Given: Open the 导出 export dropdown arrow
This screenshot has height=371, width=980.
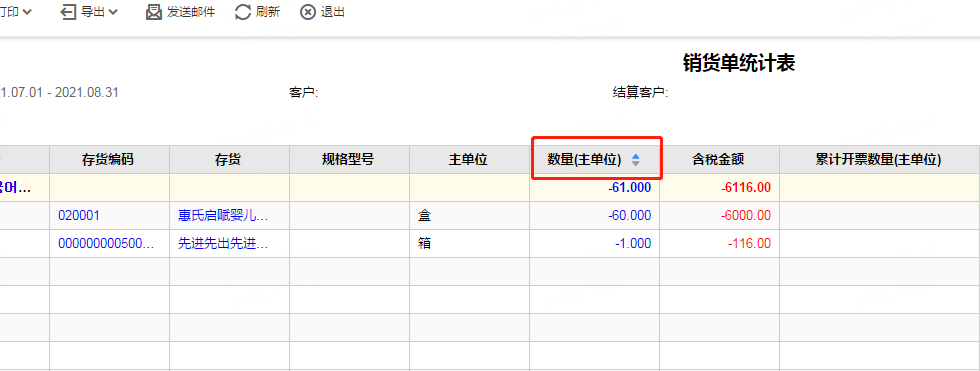Looking at the screenshot, I should 113,12.
